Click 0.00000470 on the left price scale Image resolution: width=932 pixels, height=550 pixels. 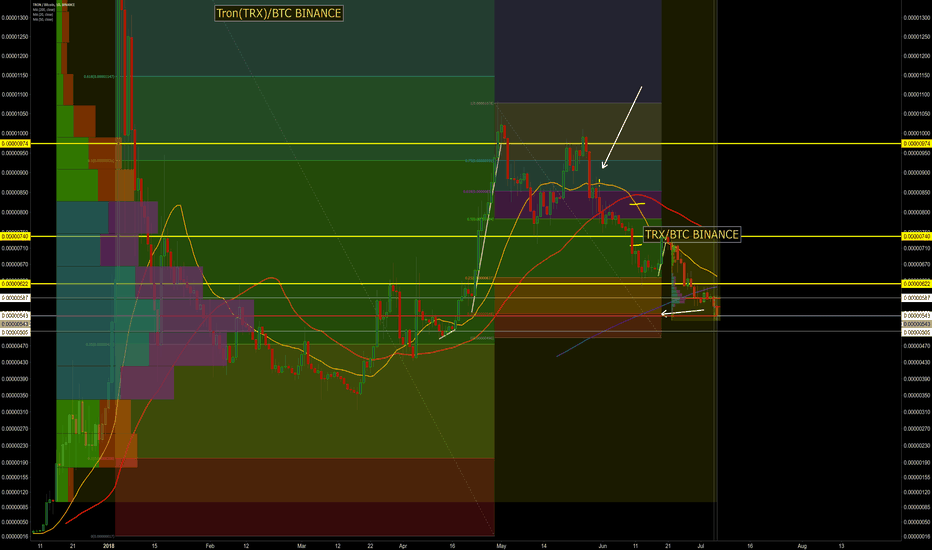coord(15,345)
